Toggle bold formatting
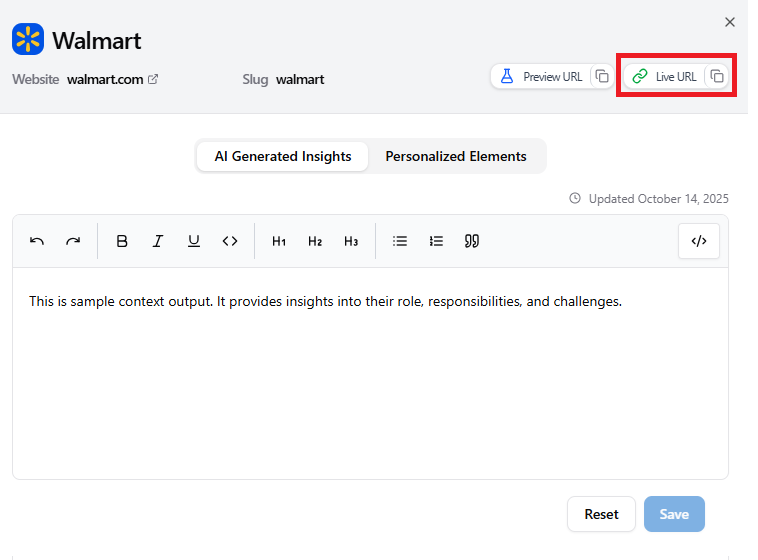758x560 pixels. tap(122, 241)
